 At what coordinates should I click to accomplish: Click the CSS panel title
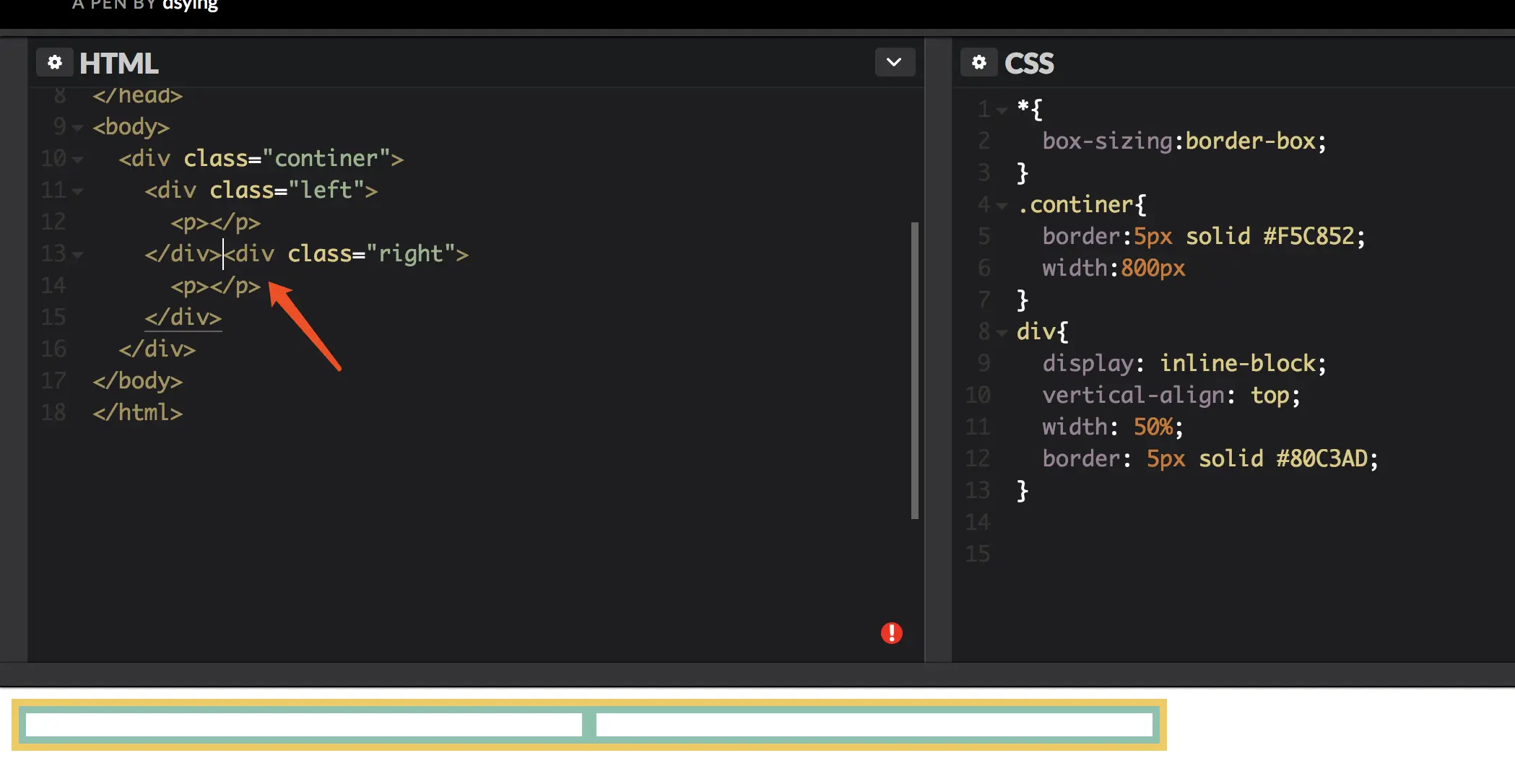tap(1029, 64)
